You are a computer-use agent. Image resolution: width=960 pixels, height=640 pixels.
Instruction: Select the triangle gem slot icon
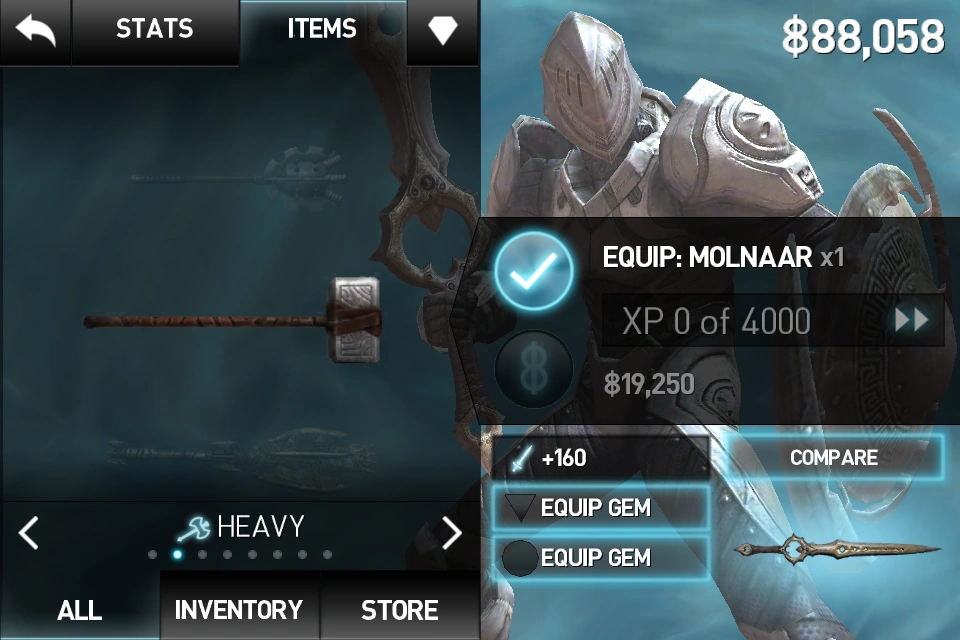click(520, 508)
